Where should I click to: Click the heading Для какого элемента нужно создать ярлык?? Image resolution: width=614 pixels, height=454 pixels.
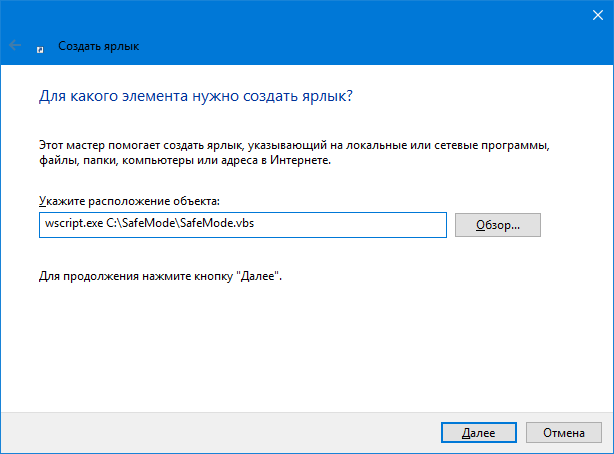pos(196,96)
